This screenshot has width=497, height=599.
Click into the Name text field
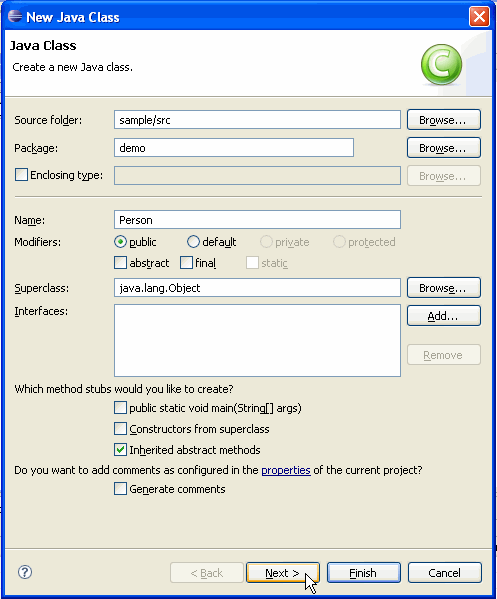[x=257, y=220]
